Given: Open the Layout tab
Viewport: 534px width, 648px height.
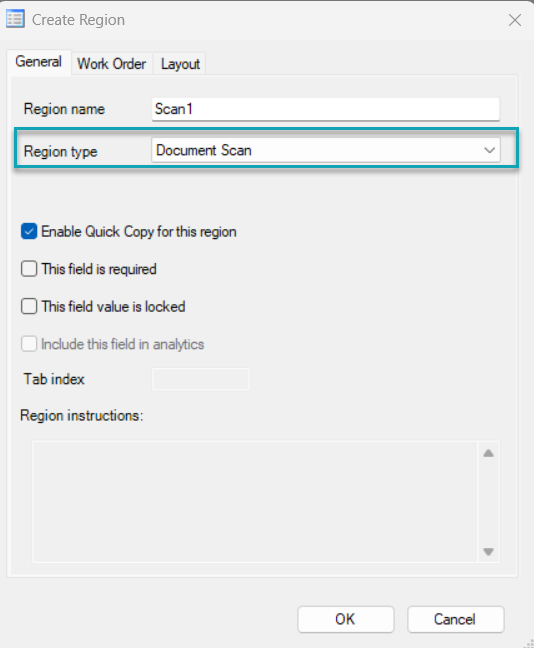Looking at the screenshot, I should [180, 64].
